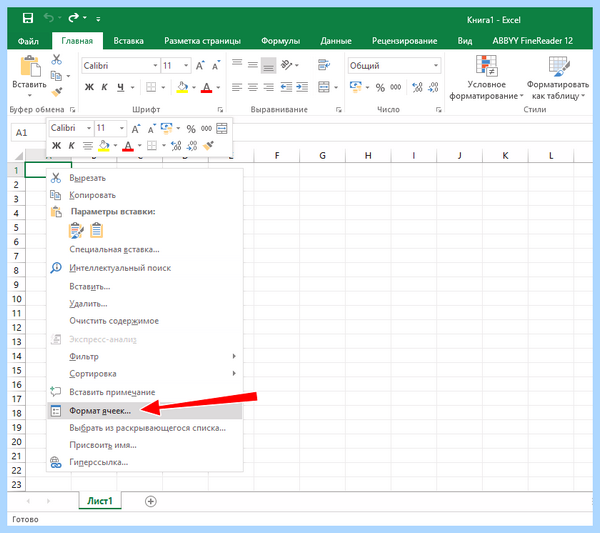This screenshot has height=533, width=600.
Task: Click the A1 name box
Action: click(28, 133)
